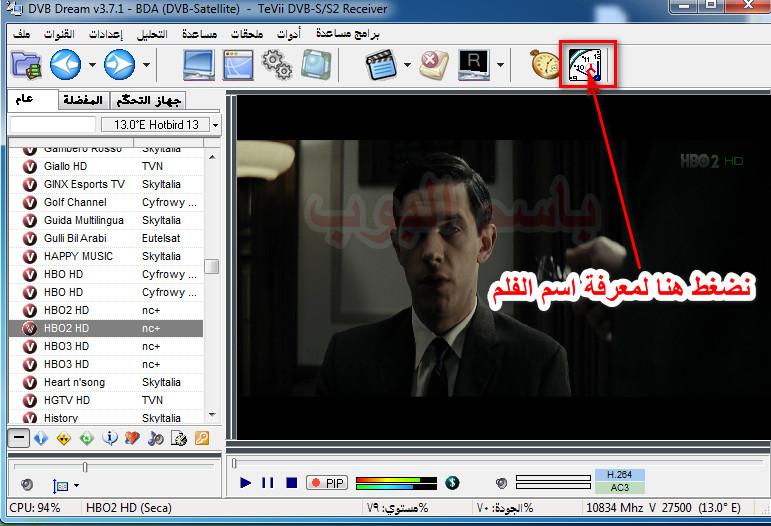This screenshot has height=526, width=771.
Task: Open previous-channel history dropdown arrow
Action: (92, 64)
